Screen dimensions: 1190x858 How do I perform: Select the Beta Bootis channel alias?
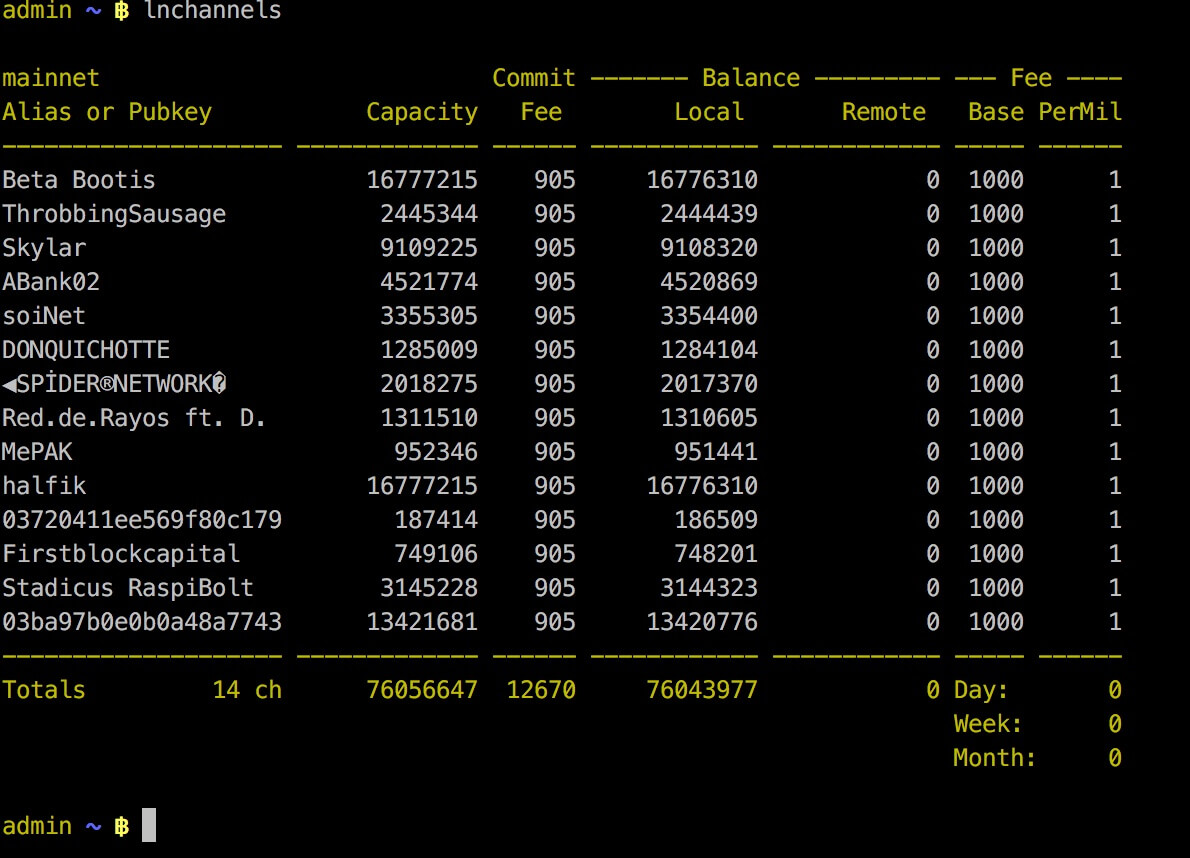pos(79,180)
